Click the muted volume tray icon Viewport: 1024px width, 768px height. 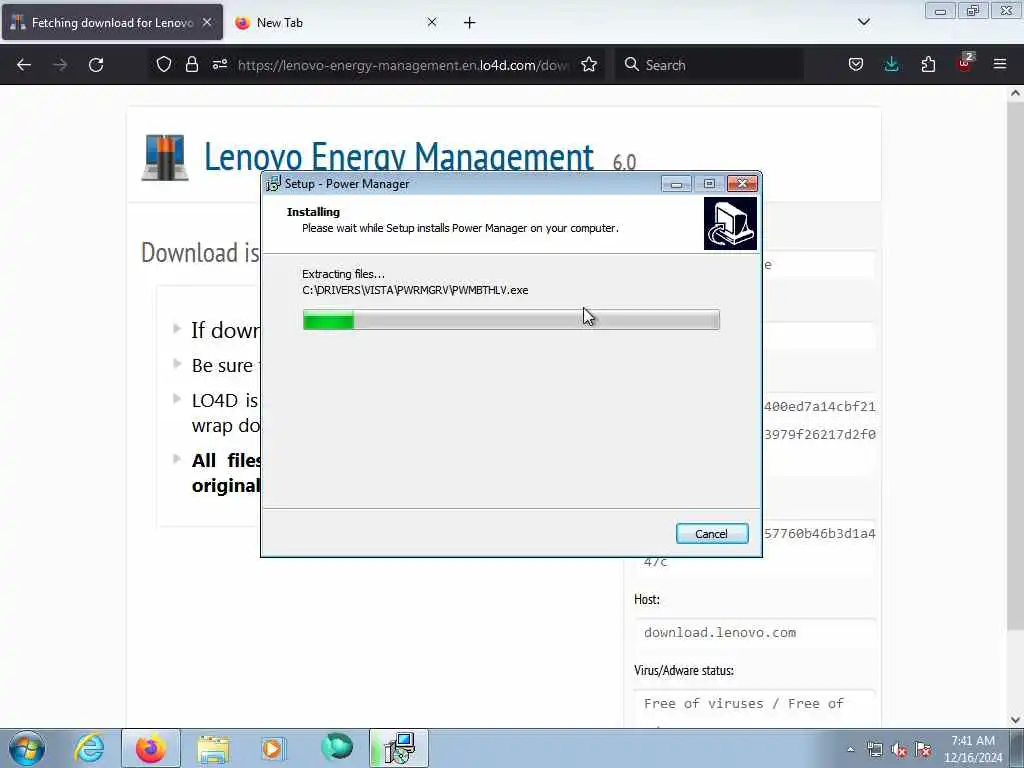[899, 750]
